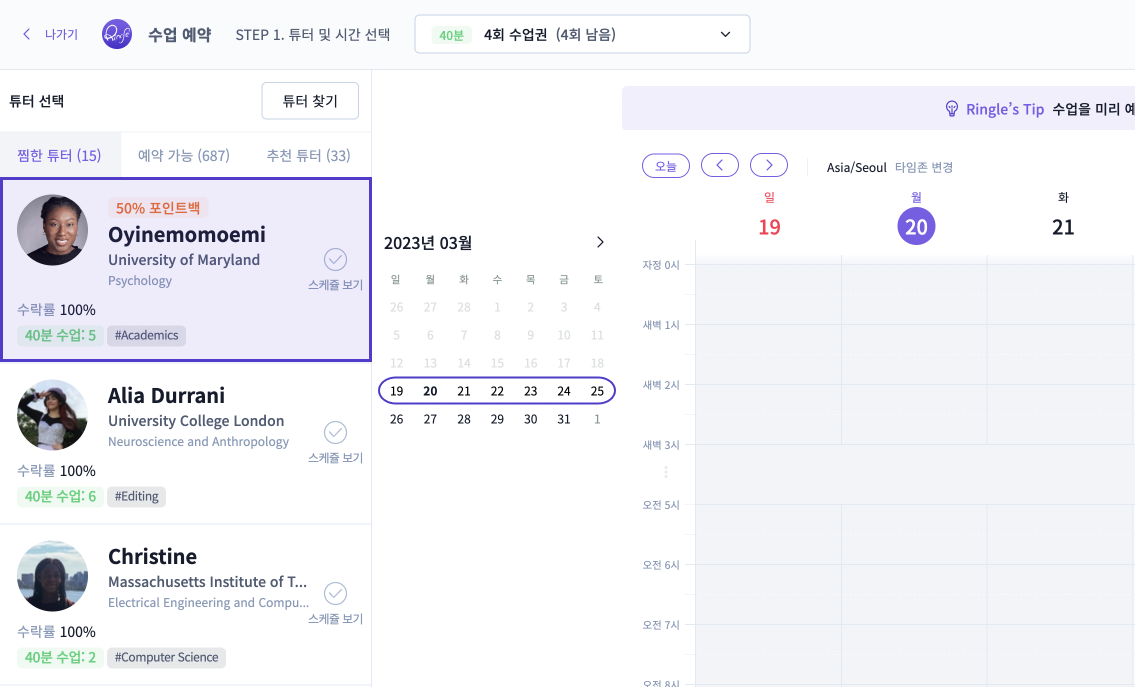Jump to today with 오늘 button

coord(666,166)
